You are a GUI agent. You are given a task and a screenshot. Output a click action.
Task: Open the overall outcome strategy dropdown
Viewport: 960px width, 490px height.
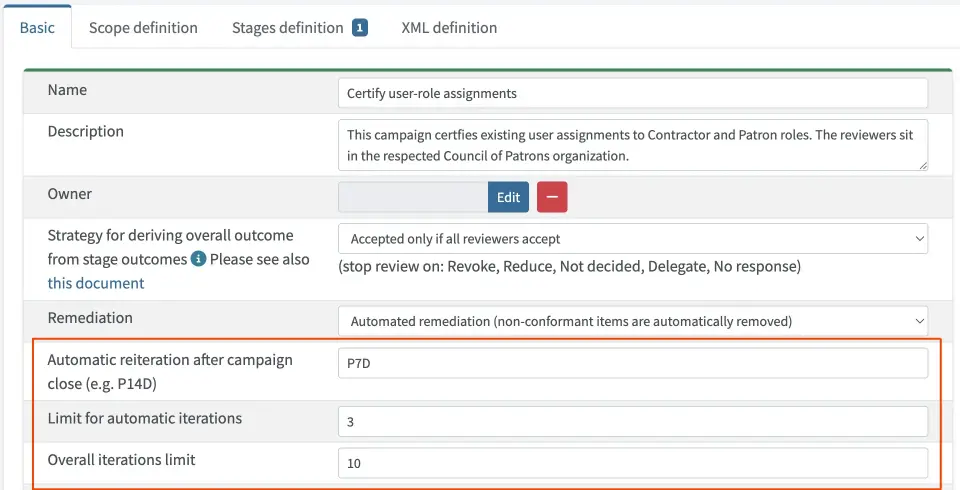pyautogui.click(x=633, y=239)
